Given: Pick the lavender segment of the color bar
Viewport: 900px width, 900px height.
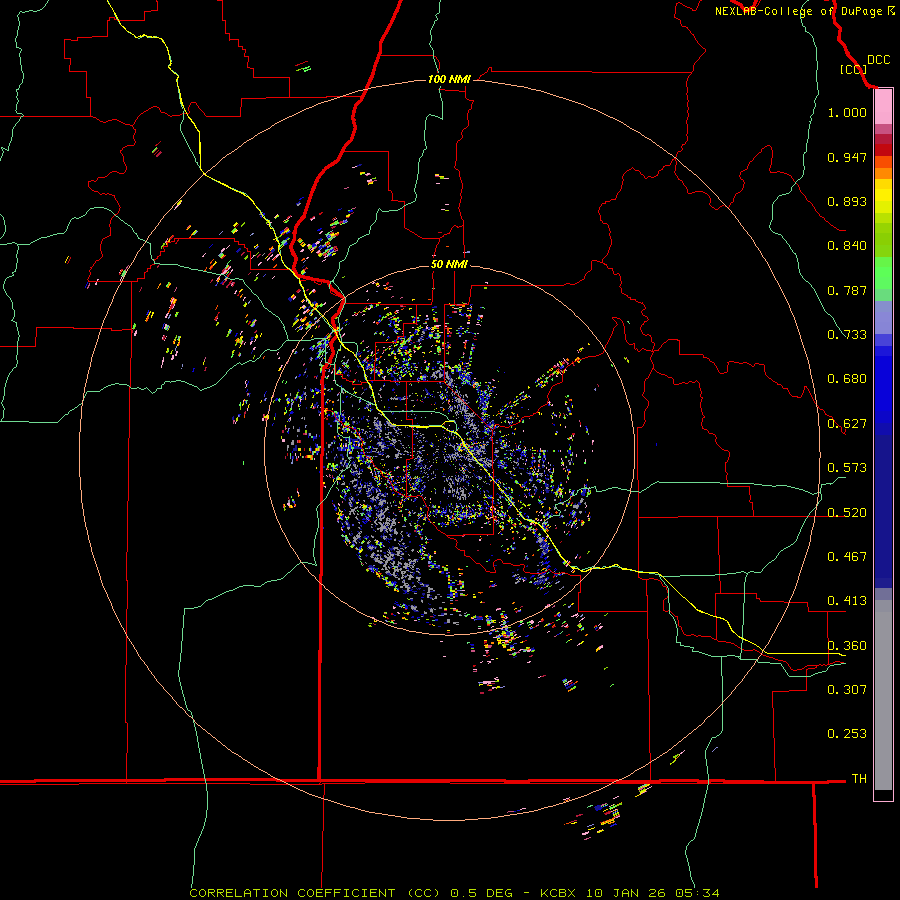Looking at the screenshot, I should [883, 317].
